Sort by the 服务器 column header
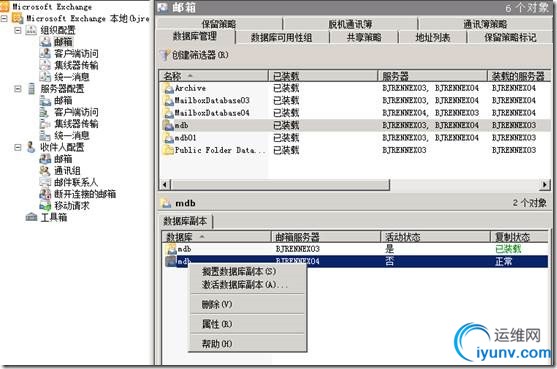The height and width of the screenshot is (369, 557). pos(432,76)
